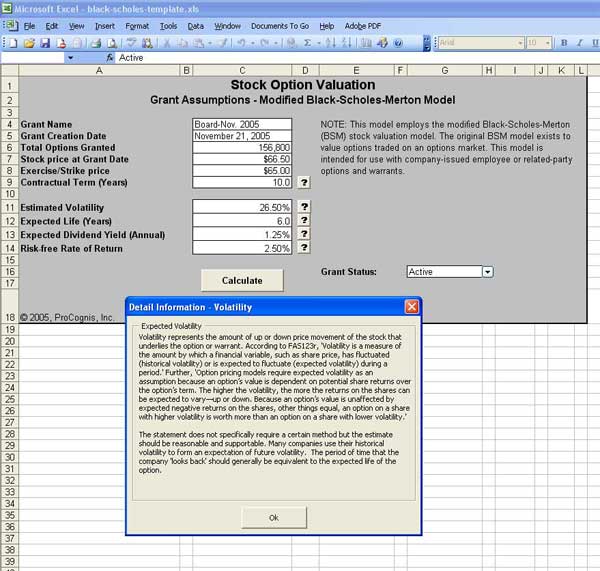The image size is (600, 571).
Task: Click the Copy icon in the toolbar
Action: (x=183, y=43)
